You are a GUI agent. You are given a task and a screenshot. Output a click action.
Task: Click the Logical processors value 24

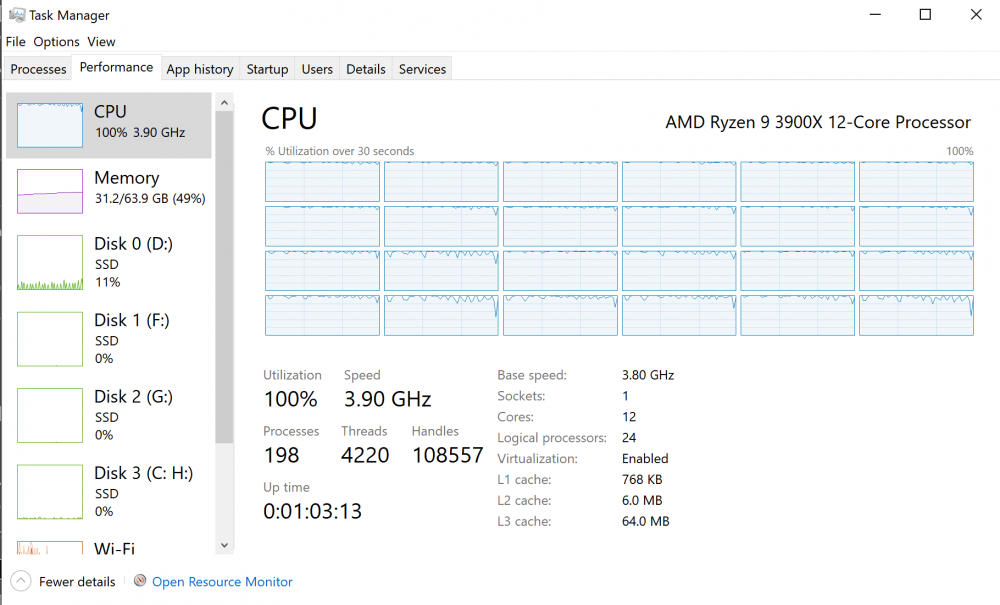(x=629, y=437)
